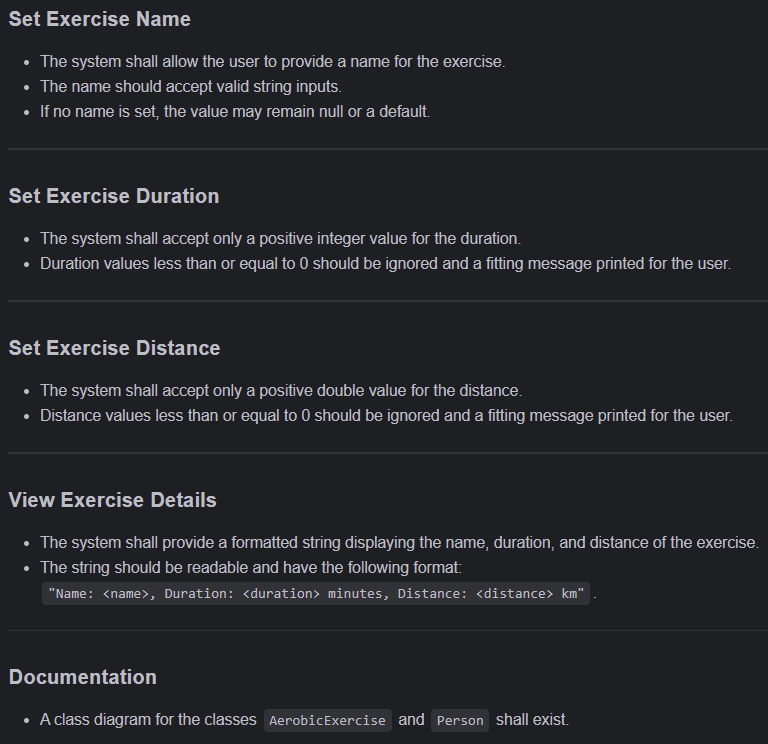Click the bullet about providing an exercise name

coord(272,62)
